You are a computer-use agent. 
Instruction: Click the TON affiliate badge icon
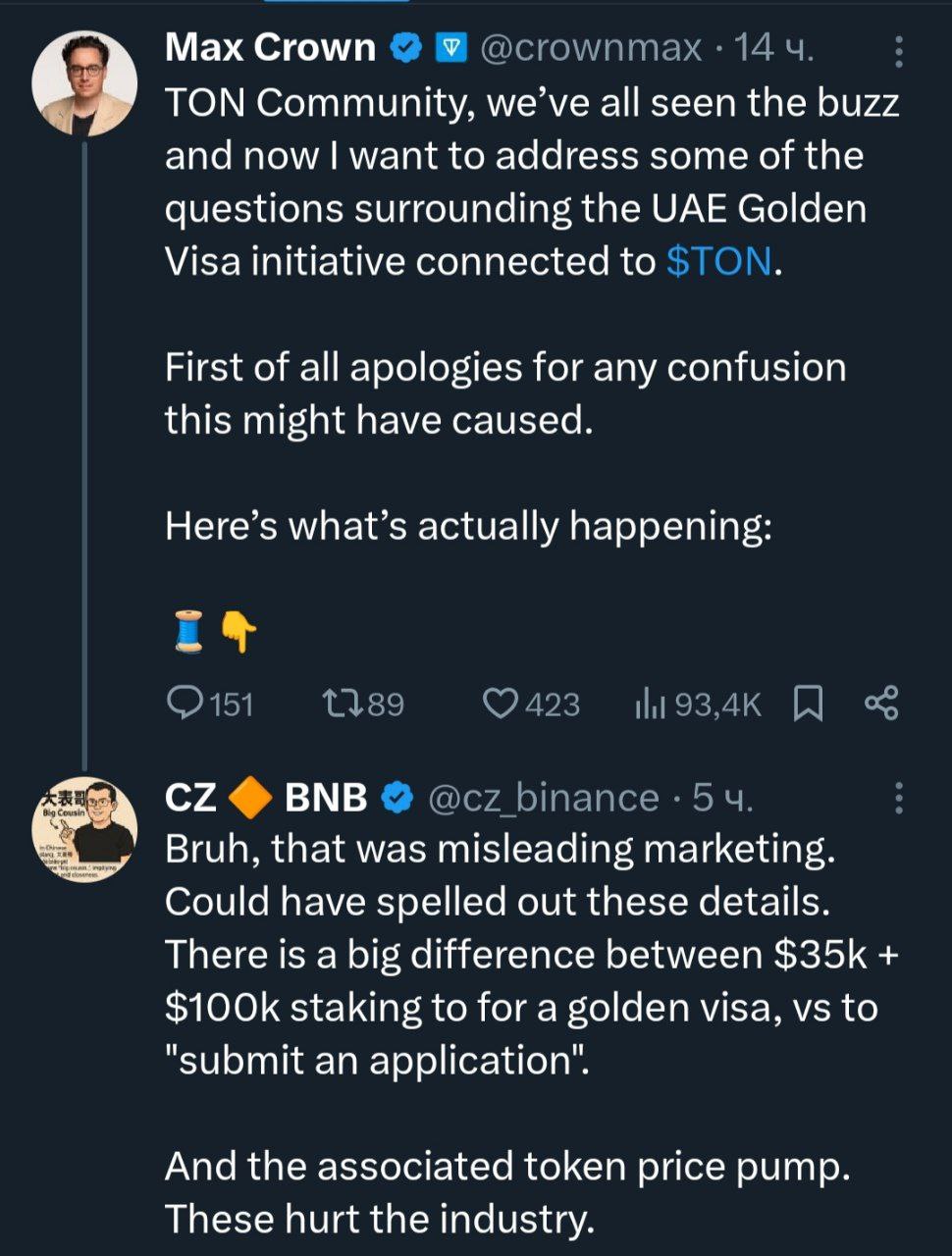pos(450,47)
